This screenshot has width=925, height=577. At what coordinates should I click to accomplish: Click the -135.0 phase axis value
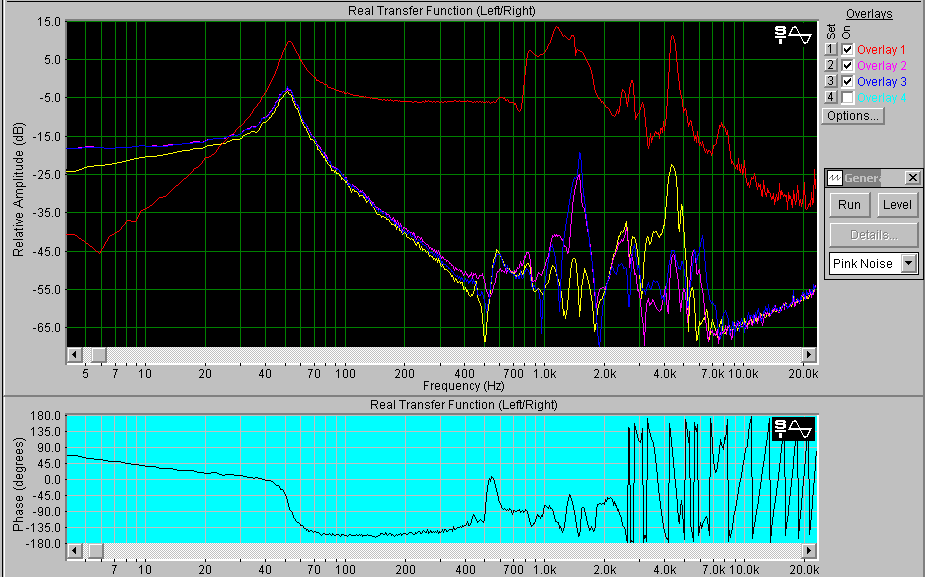coord(43,528)
